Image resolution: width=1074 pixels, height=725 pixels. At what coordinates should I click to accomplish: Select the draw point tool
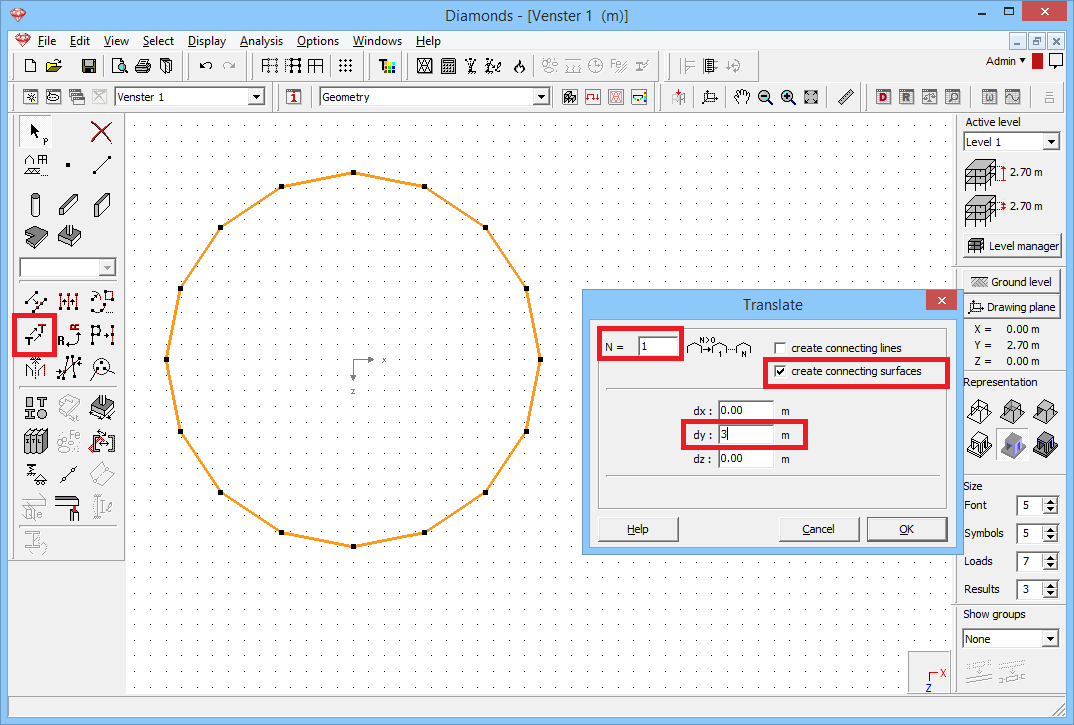(x=68, y=165)
